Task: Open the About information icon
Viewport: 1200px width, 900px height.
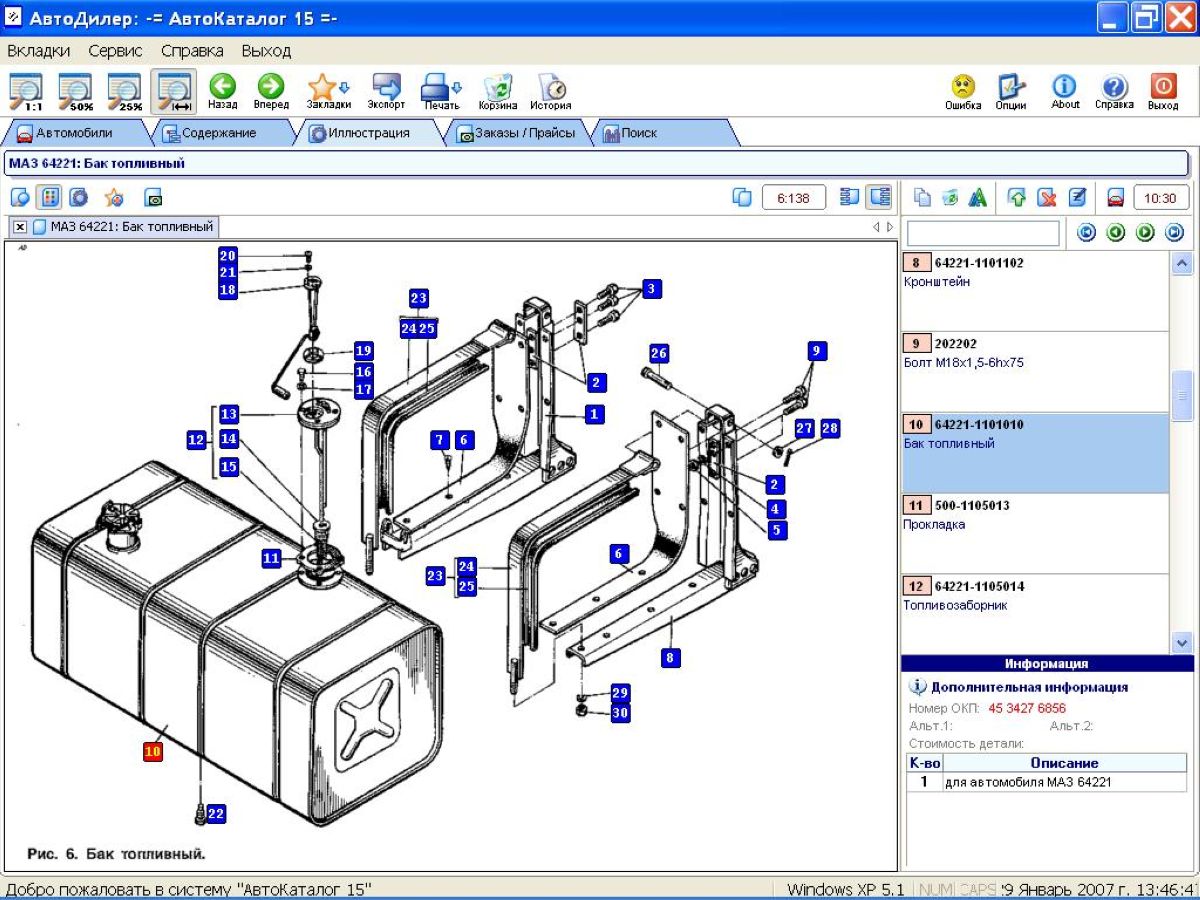Action: [x=1065, y=91]
